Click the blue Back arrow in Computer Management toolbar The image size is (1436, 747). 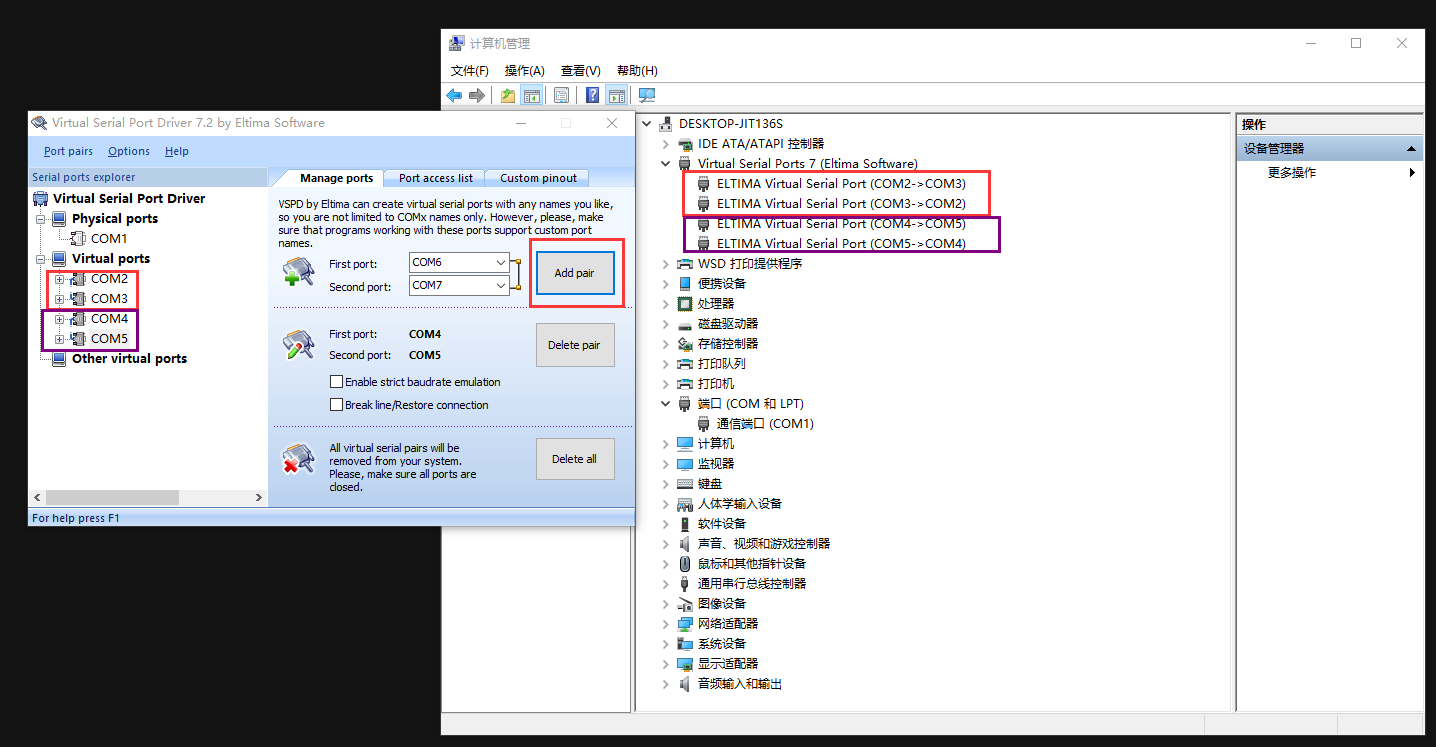(454, 96)
